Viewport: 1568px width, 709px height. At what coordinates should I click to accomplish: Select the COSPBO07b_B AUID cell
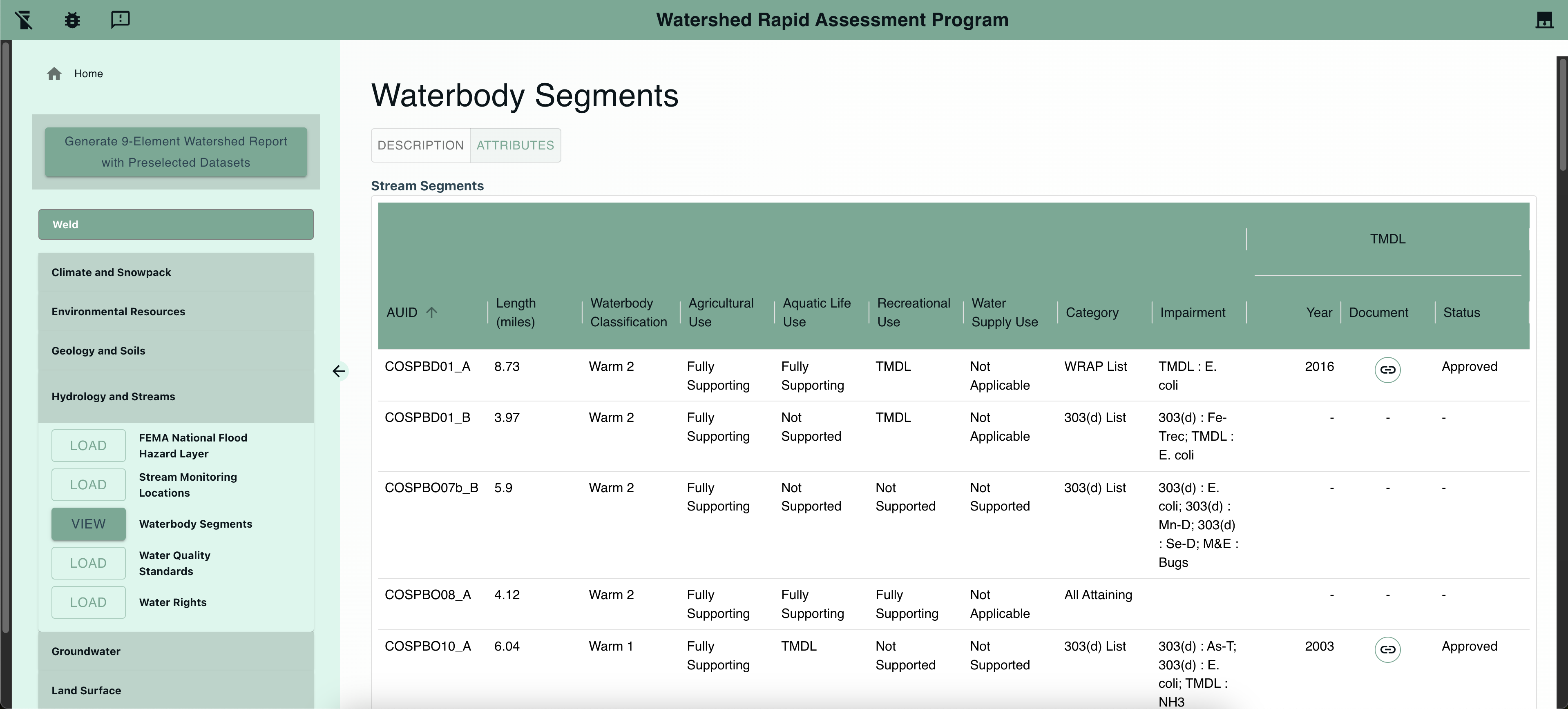tap(431, 488)
